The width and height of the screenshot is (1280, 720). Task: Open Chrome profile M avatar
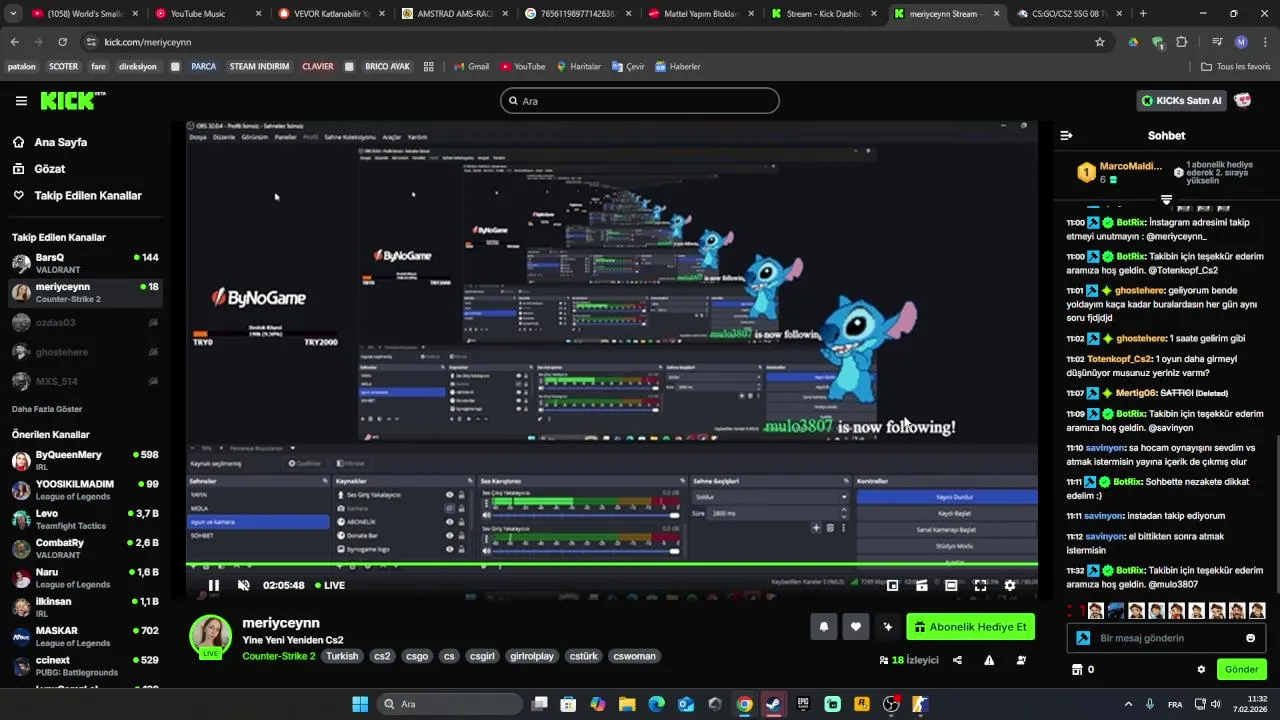1241,42
